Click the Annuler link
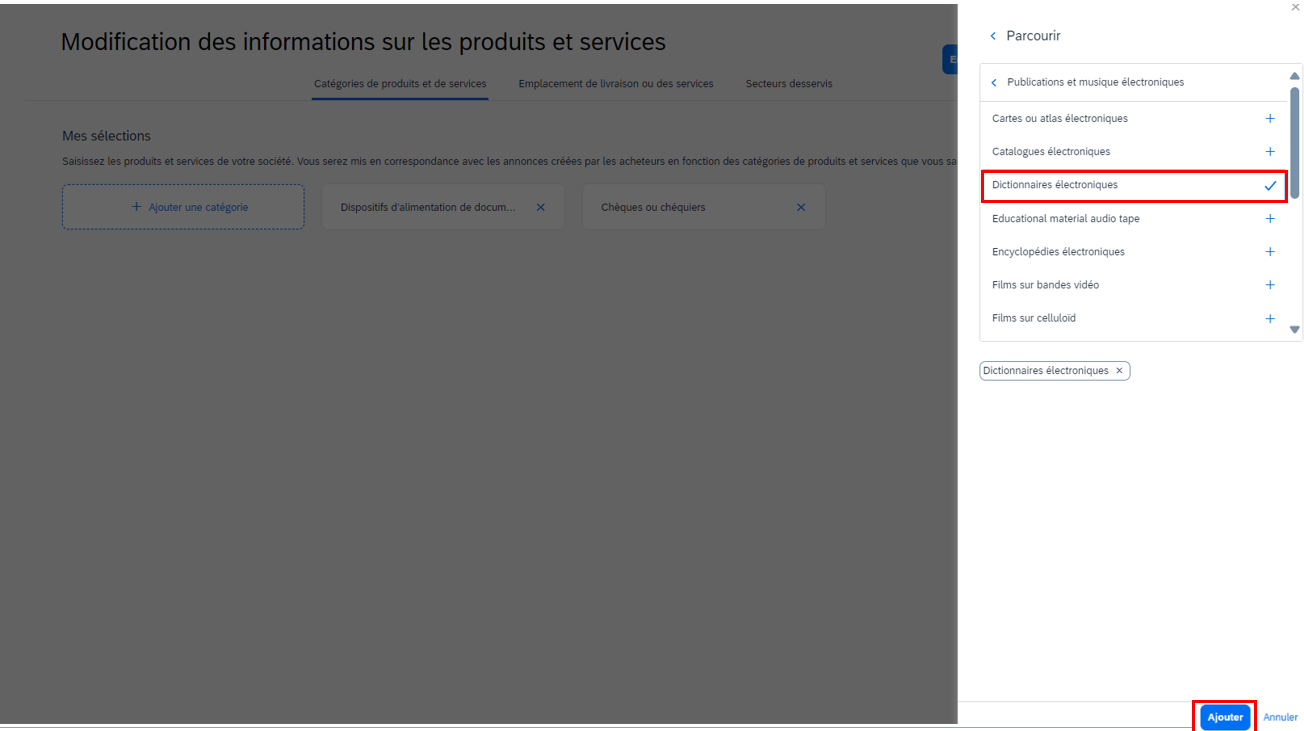1304x731 pixels. coord(1280,717)
